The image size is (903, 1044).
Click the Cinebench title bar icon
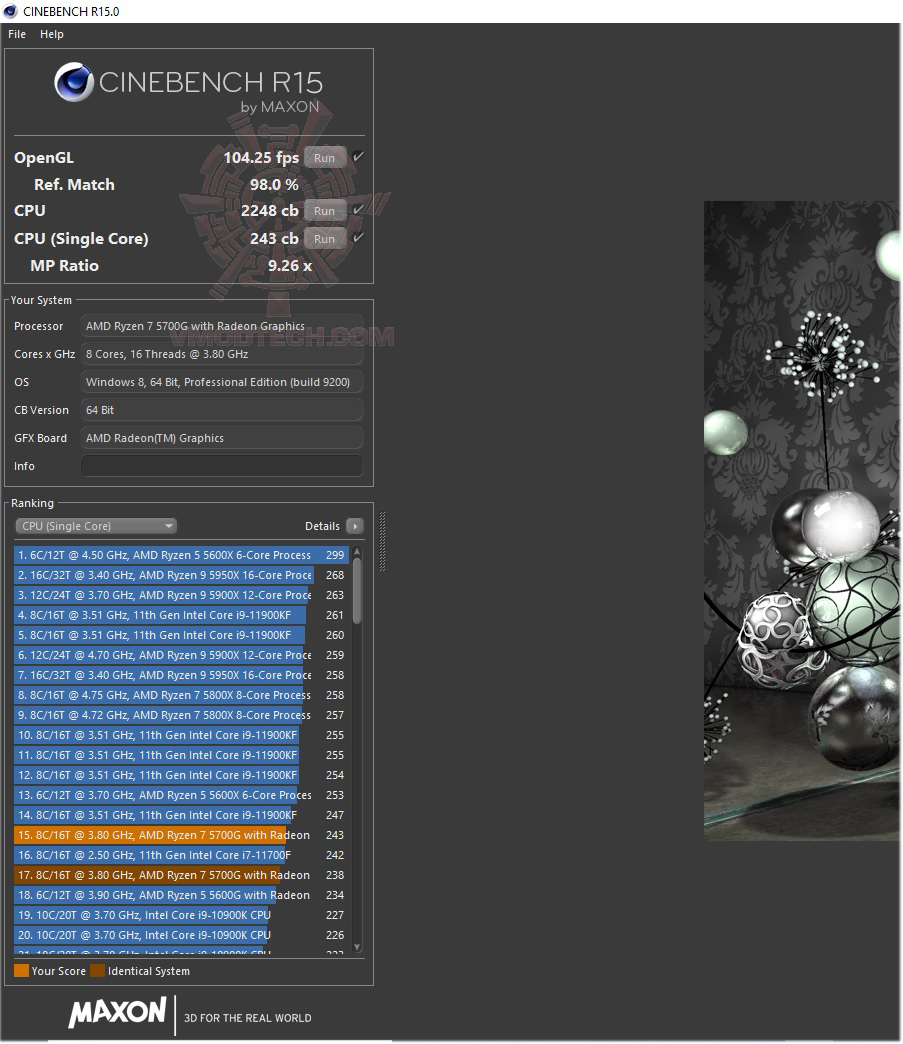(x=10, y=11)
